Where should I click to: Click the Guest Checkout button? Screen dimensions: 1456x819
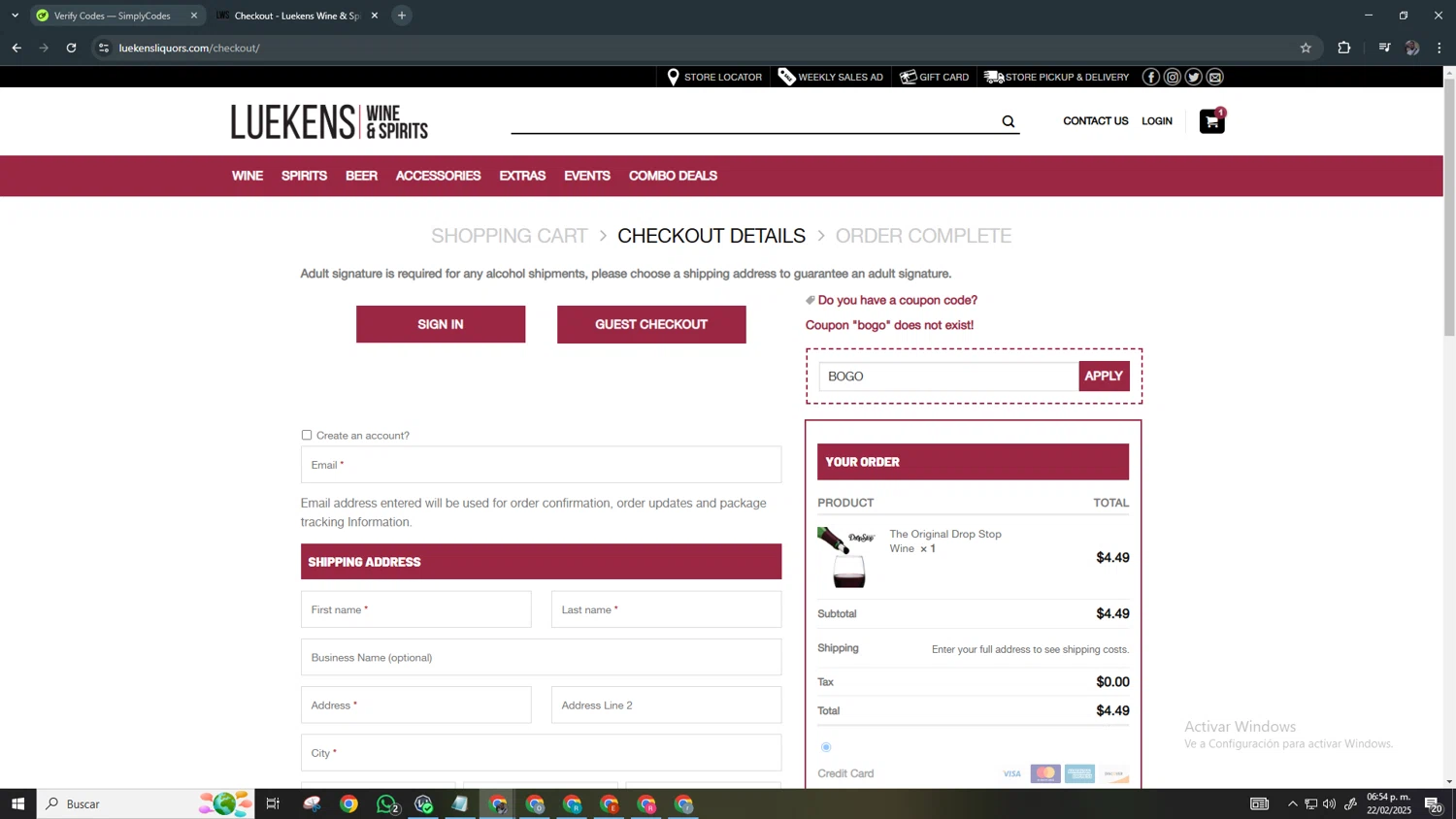(x=651, y=324)
